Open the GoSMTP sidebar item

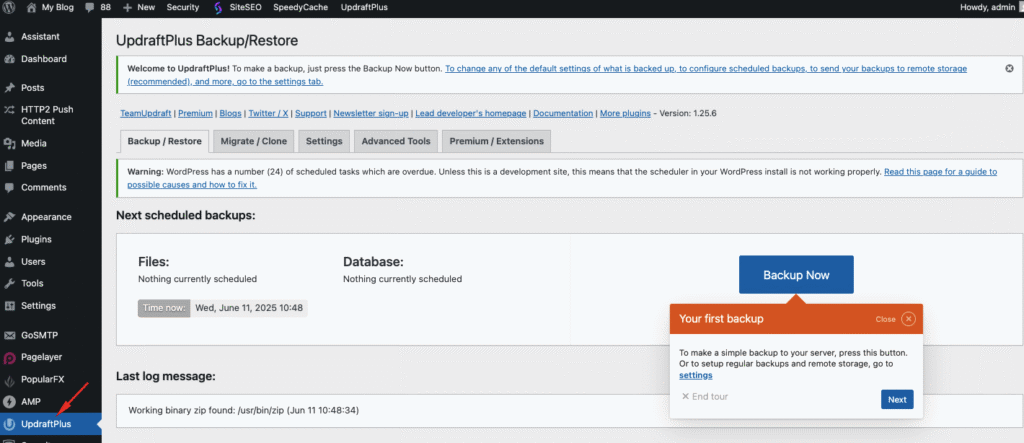39,335
